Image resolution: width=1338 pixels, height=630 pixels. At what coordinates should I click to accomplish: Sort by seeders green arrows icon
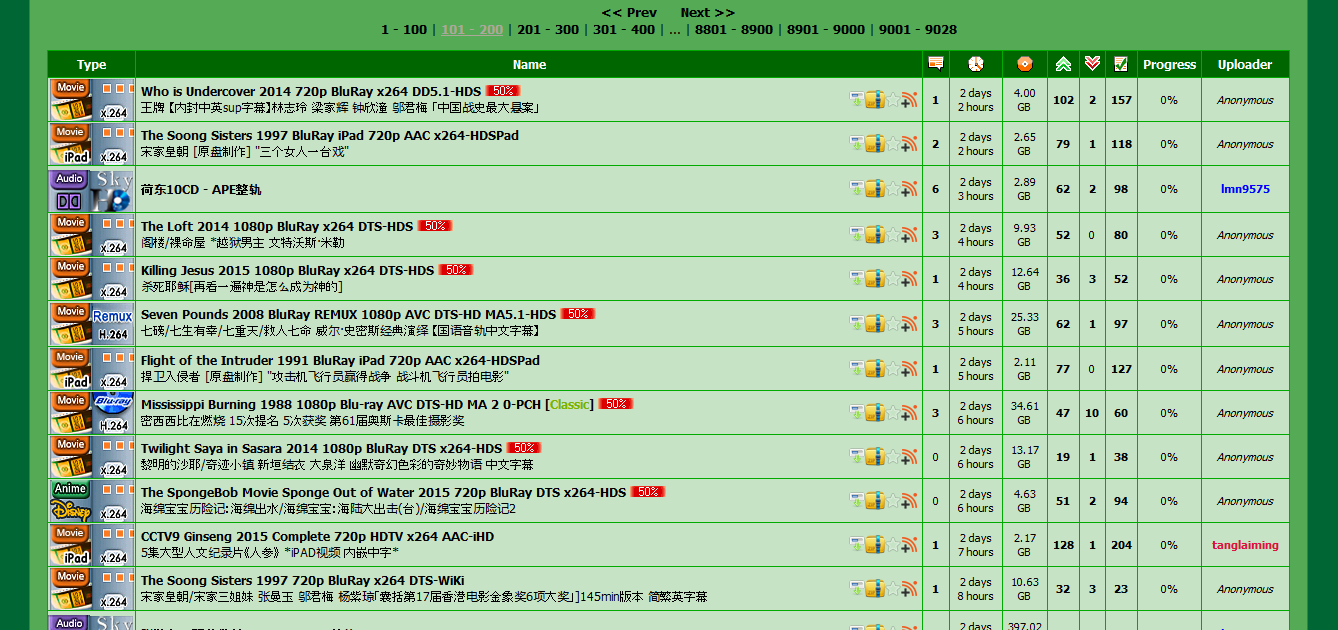tap(1063, 64)
